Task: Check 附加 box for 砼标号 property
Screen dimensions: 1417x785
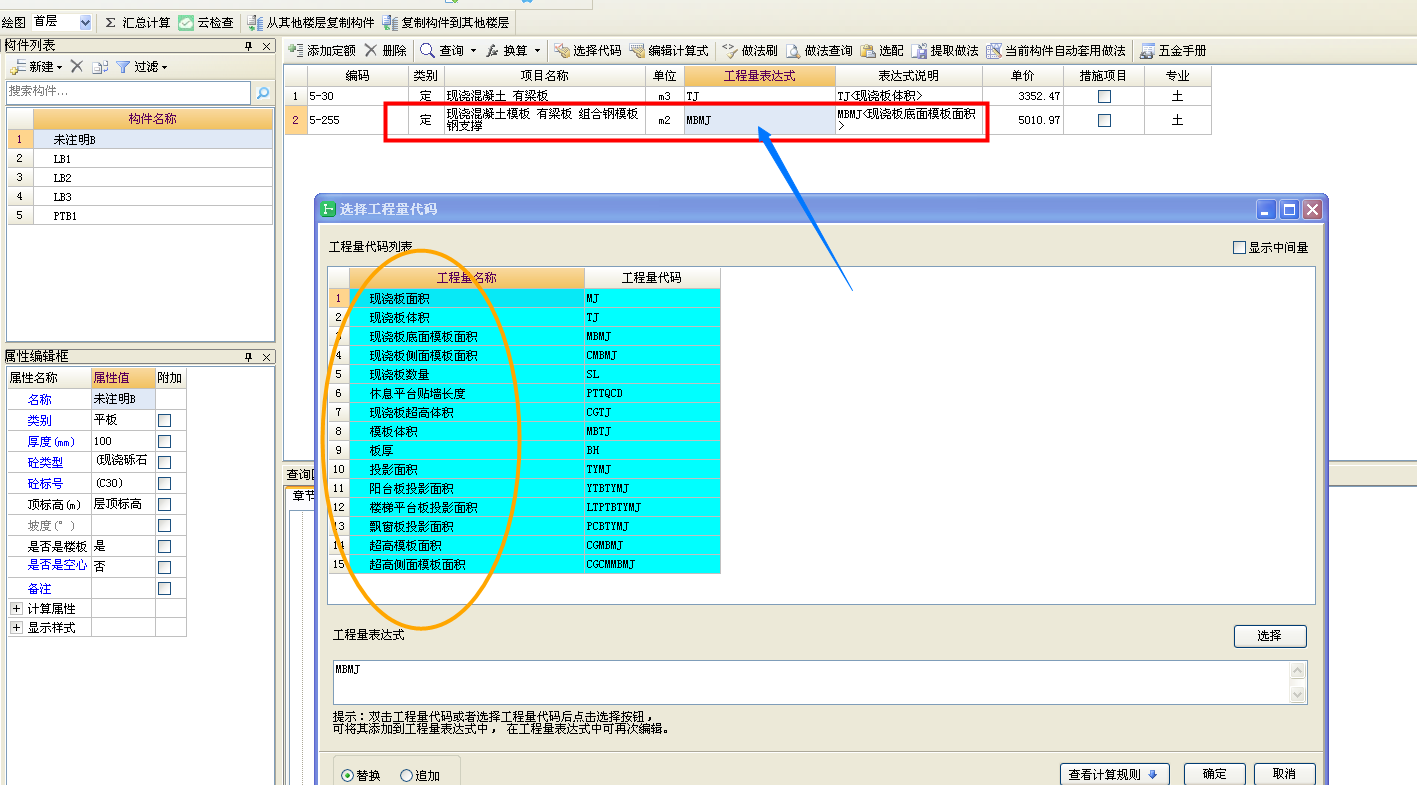Action: point(165,483)
